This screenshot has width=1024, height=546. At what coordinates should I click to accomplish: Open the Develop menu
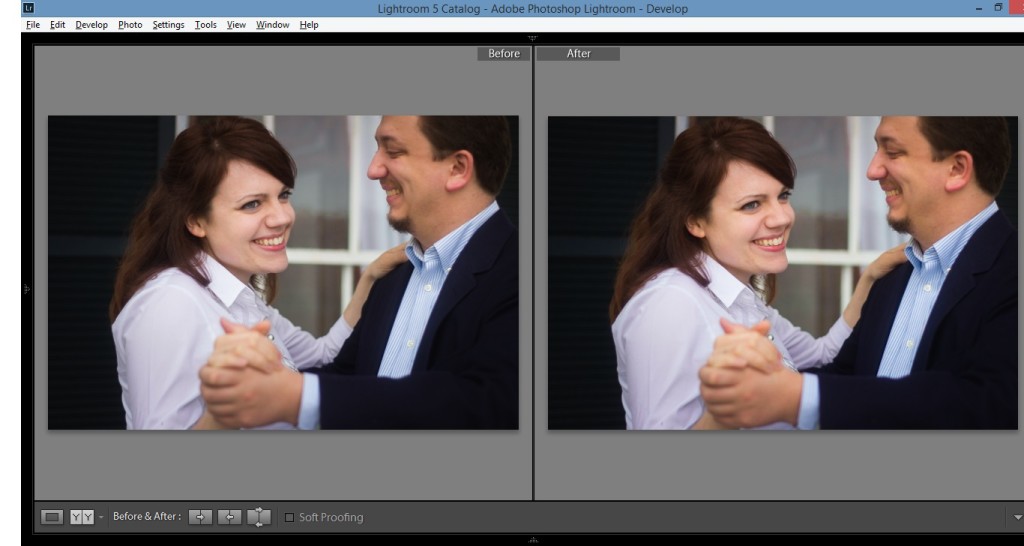[91, 24]
